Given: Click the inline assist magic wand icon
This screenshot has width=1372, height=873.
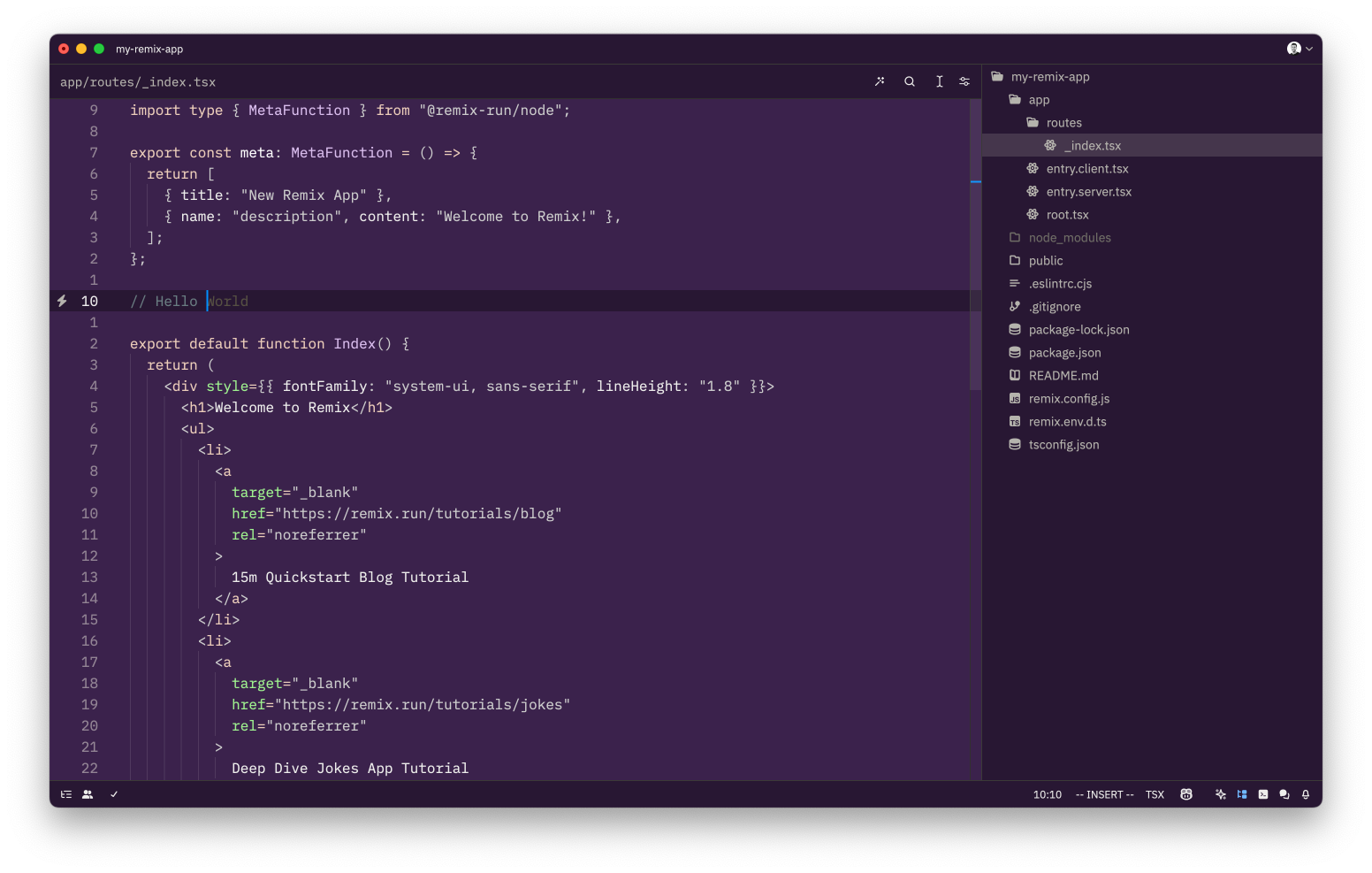Looking at the screenshot, I should click(880, 81).
